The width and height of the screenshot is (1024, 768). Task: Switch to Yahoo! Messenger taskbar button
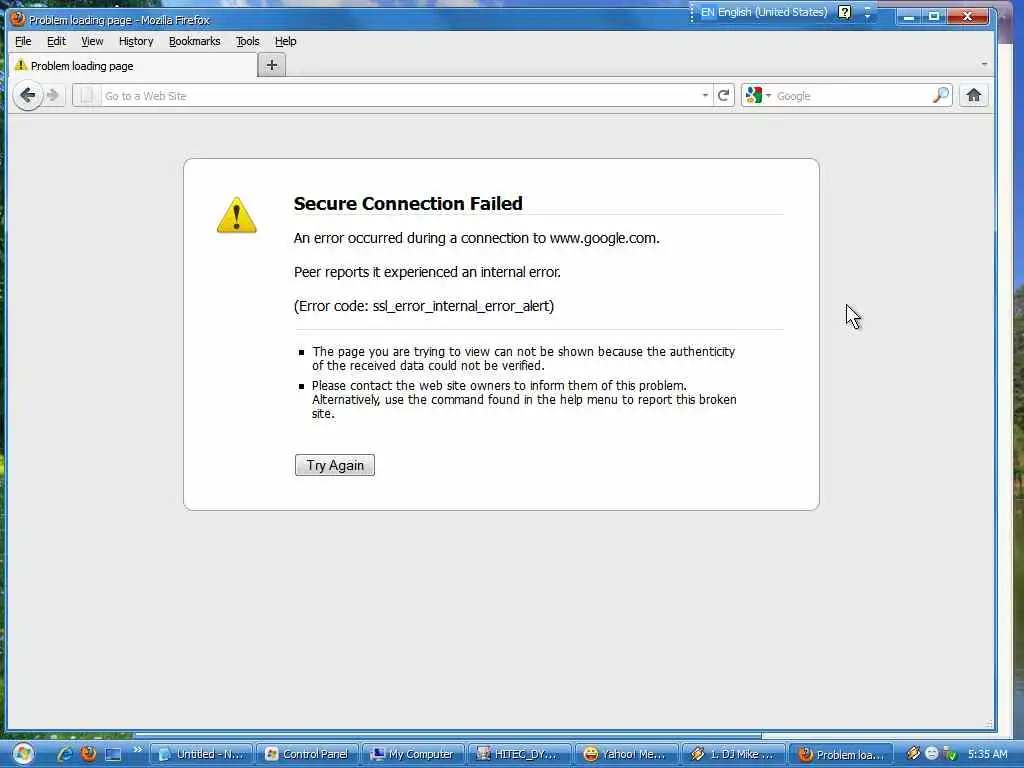click(626, 754)
